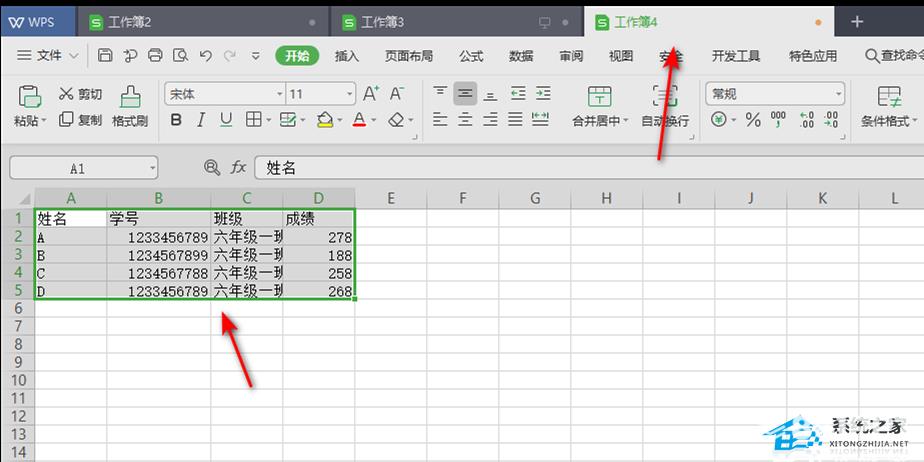The height and width of the screenshot is (462, 924).
Task: Open the Name Box dropdown arrow
Action: click(x=153, y=168)
